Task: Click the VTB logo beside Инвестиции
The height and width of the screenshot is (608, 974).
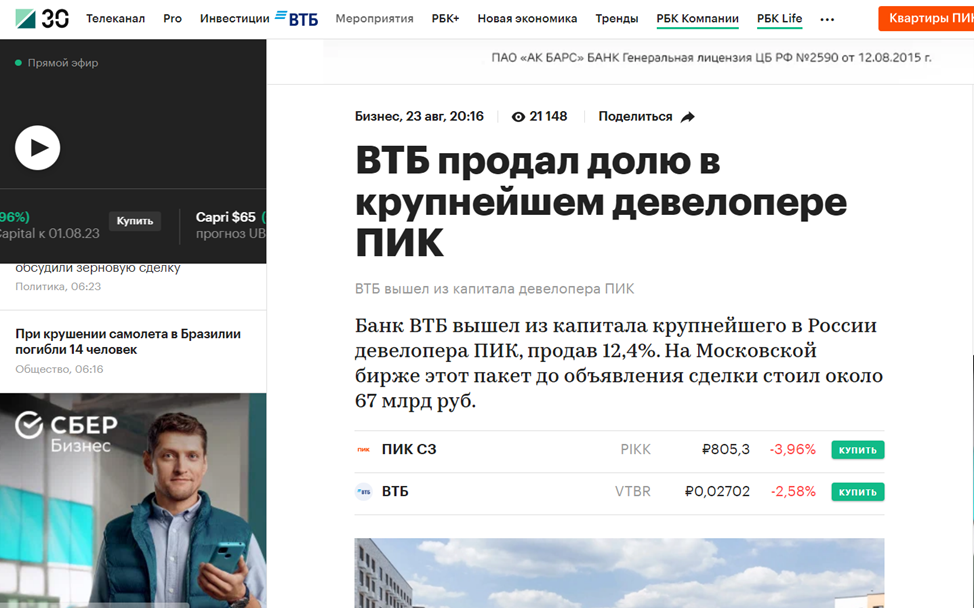Action: (x=296, y=19)
